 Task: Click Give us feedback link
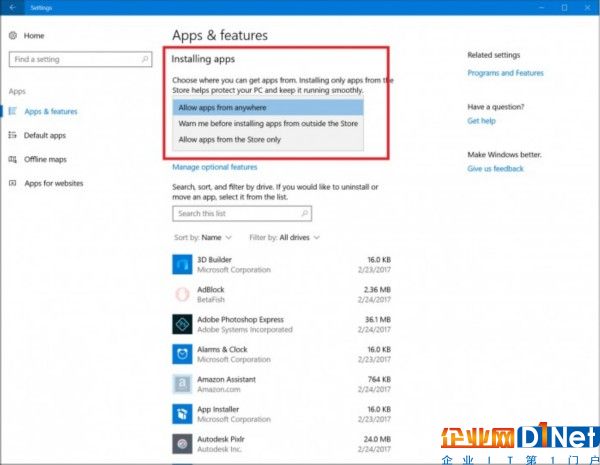[495, 169]
